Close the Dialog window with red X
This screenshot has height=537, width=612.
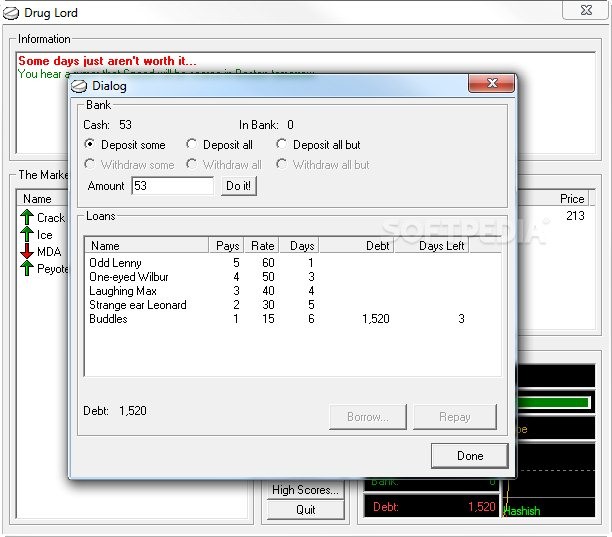492,83
